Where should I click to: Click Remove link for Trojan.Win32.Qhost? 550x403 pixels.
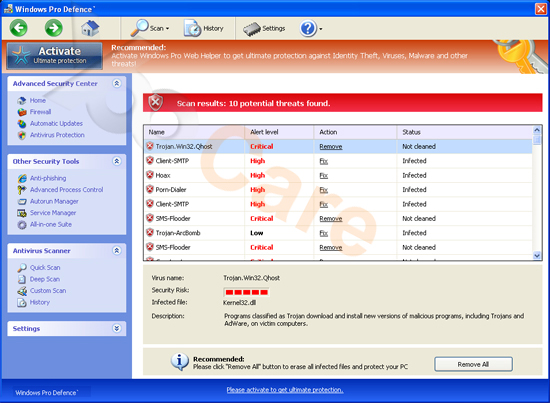point(330,147)
